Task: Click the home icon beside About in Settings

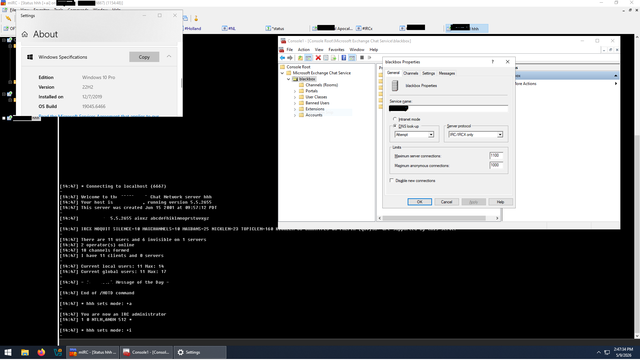Action: (x=25, y=34)
